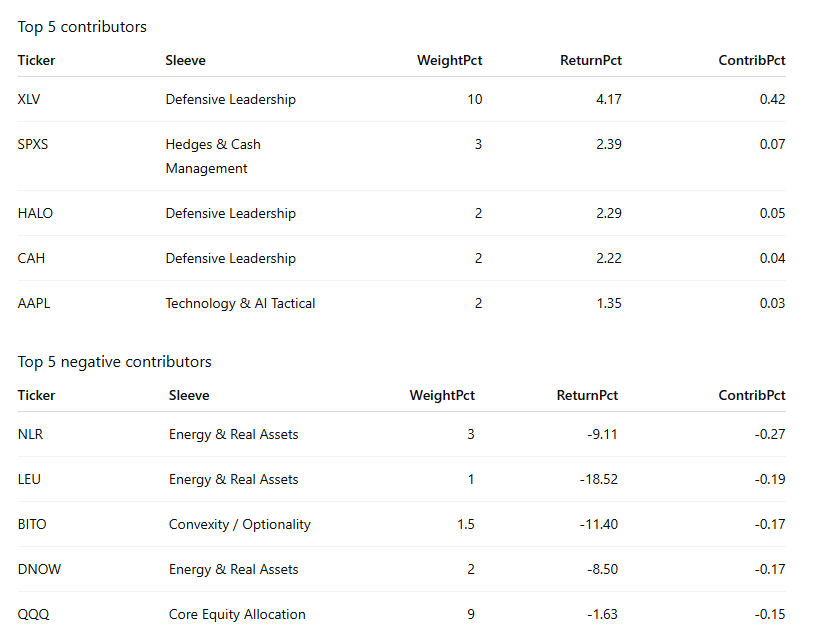Click LEU's 'Energy & Real Assets' cell

pyautogui.click(x=234, y=479)
